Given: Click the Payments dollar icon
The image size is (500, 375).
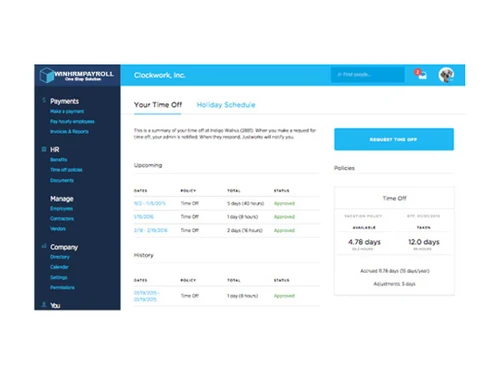Looking at the screenshot, I should point(44,100).
